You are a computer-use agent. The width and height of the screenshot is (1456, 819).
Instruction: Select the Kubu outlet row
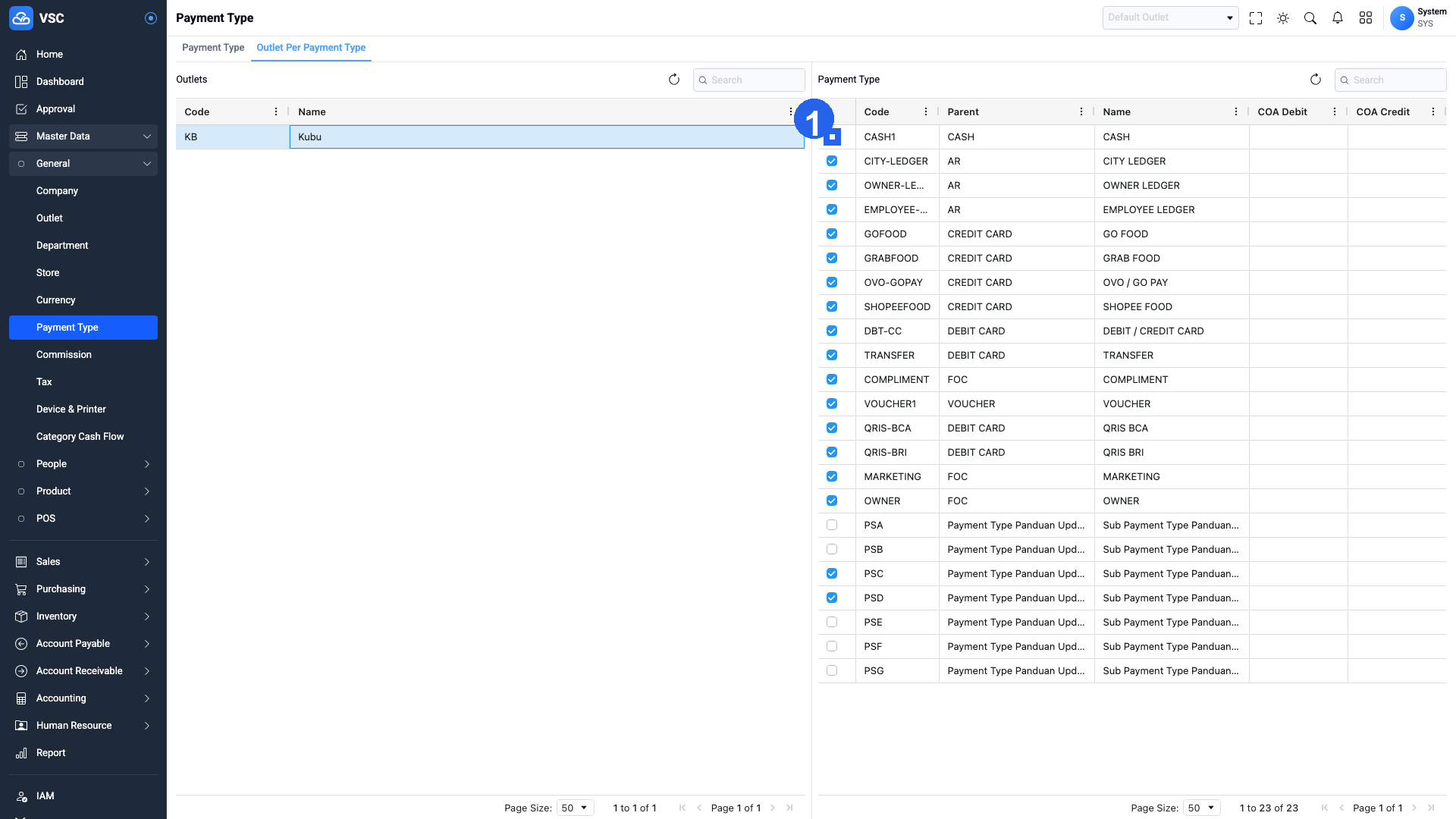coord(490,137)
